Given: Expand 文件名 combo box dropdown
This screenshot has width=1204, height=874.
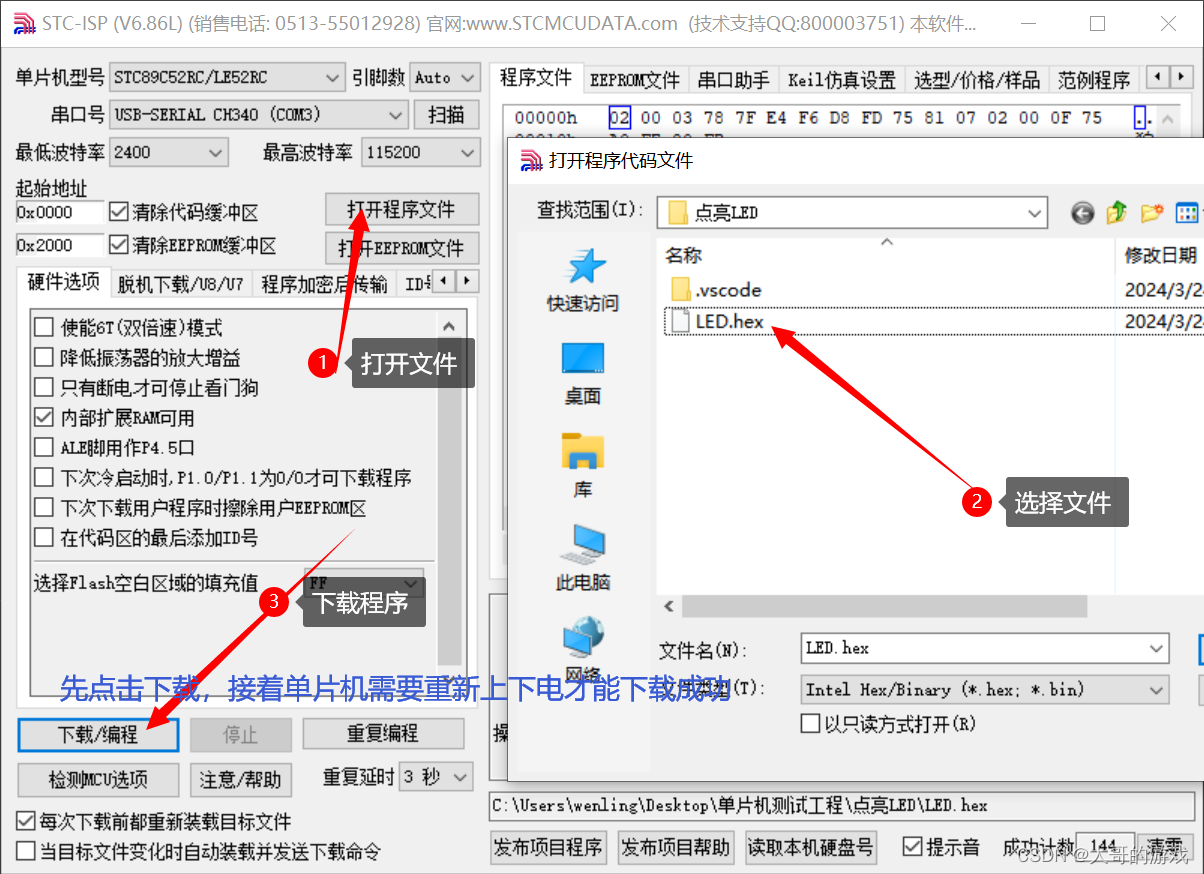Looking at the screenshot, I should [x=1157, y=648].
